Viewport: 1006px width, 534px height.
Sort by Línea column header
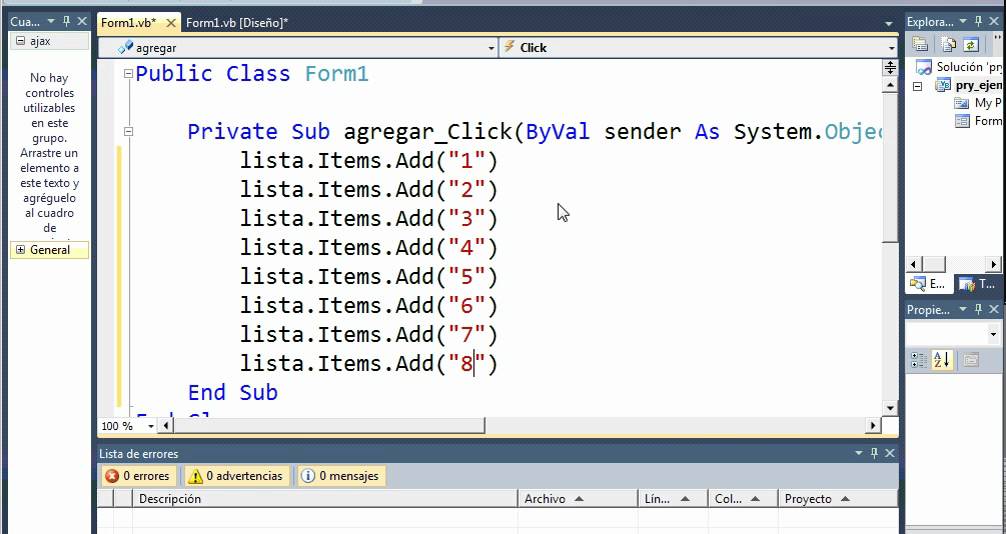click(673, 499)
